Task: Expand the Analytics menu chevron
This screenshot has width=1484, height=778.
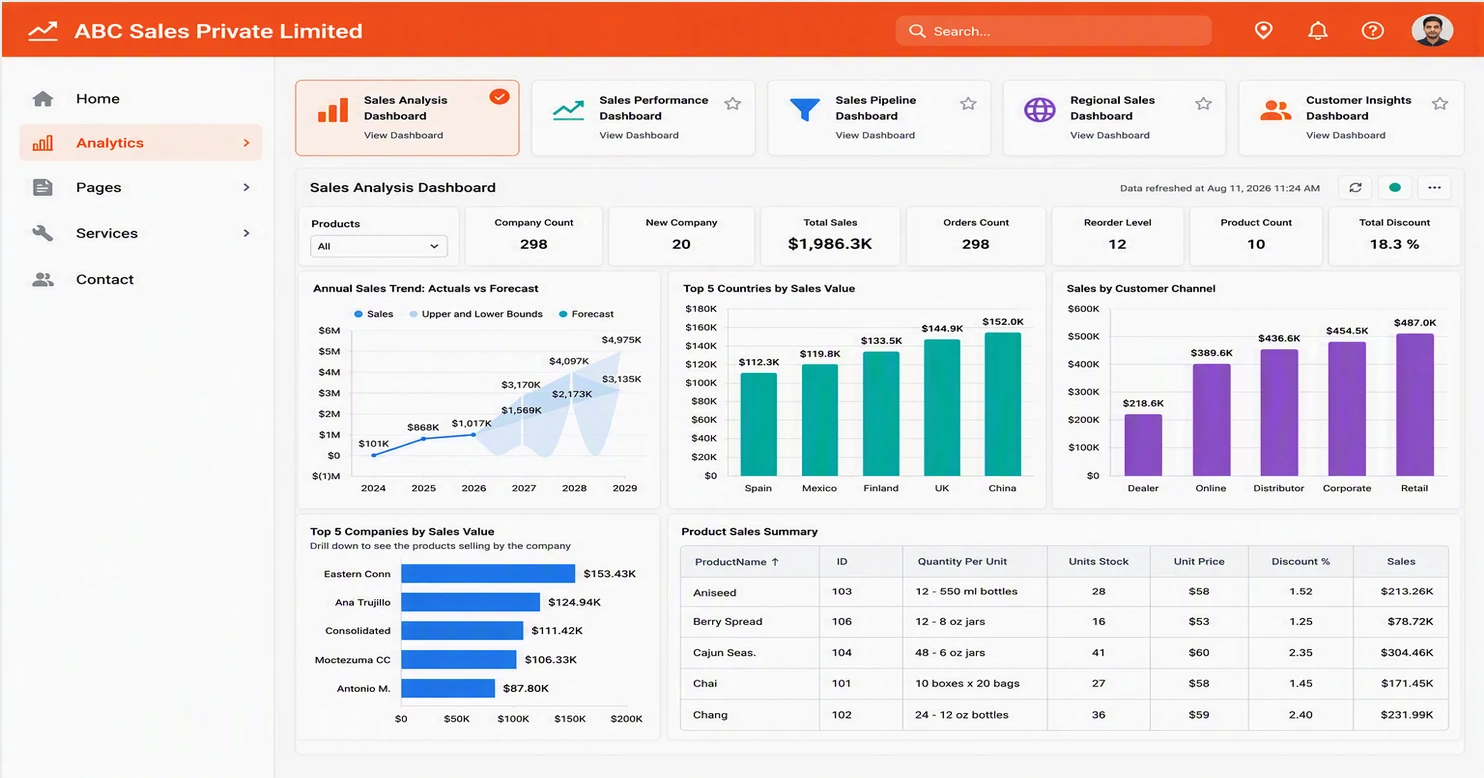Action: tap(246, 143)
